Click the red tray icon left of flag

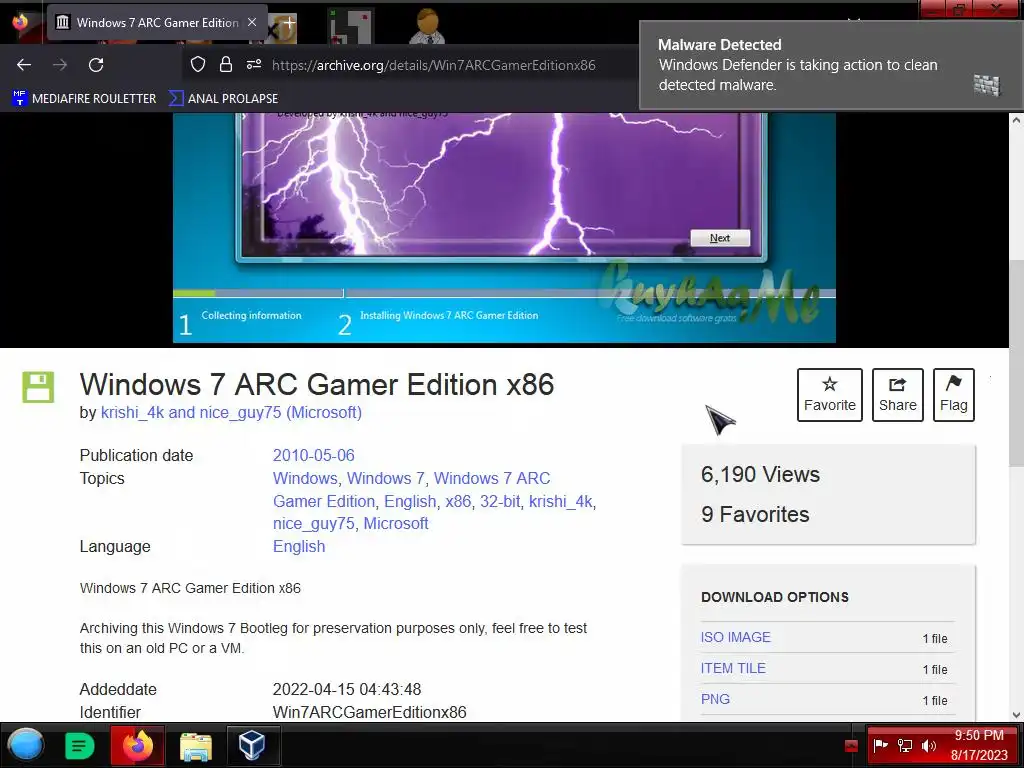tap(851, 746)
